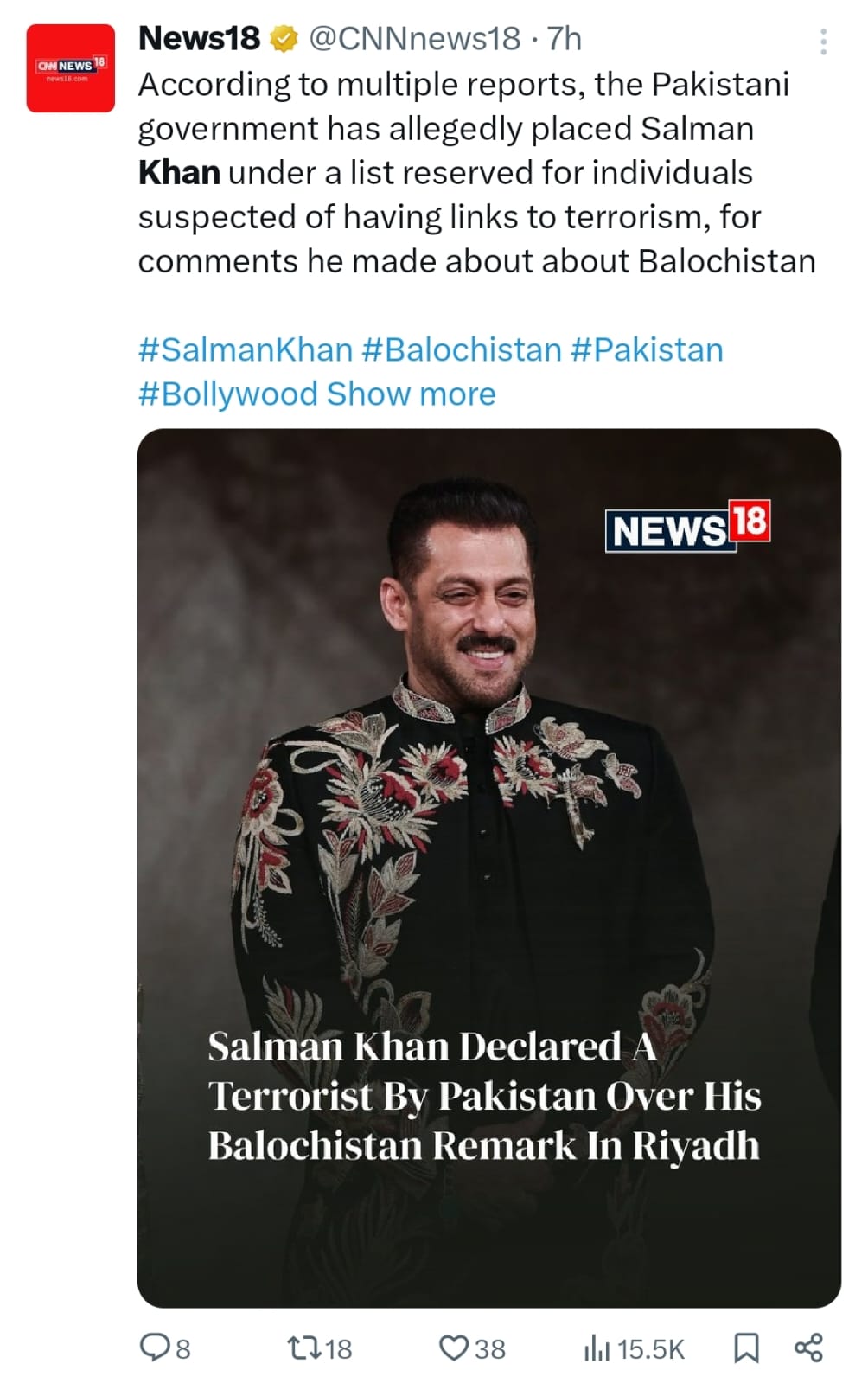Screen dimensions: 868x1383
Task: Open the #SalmanKhan hashtag
Action: tap(246, 350)
